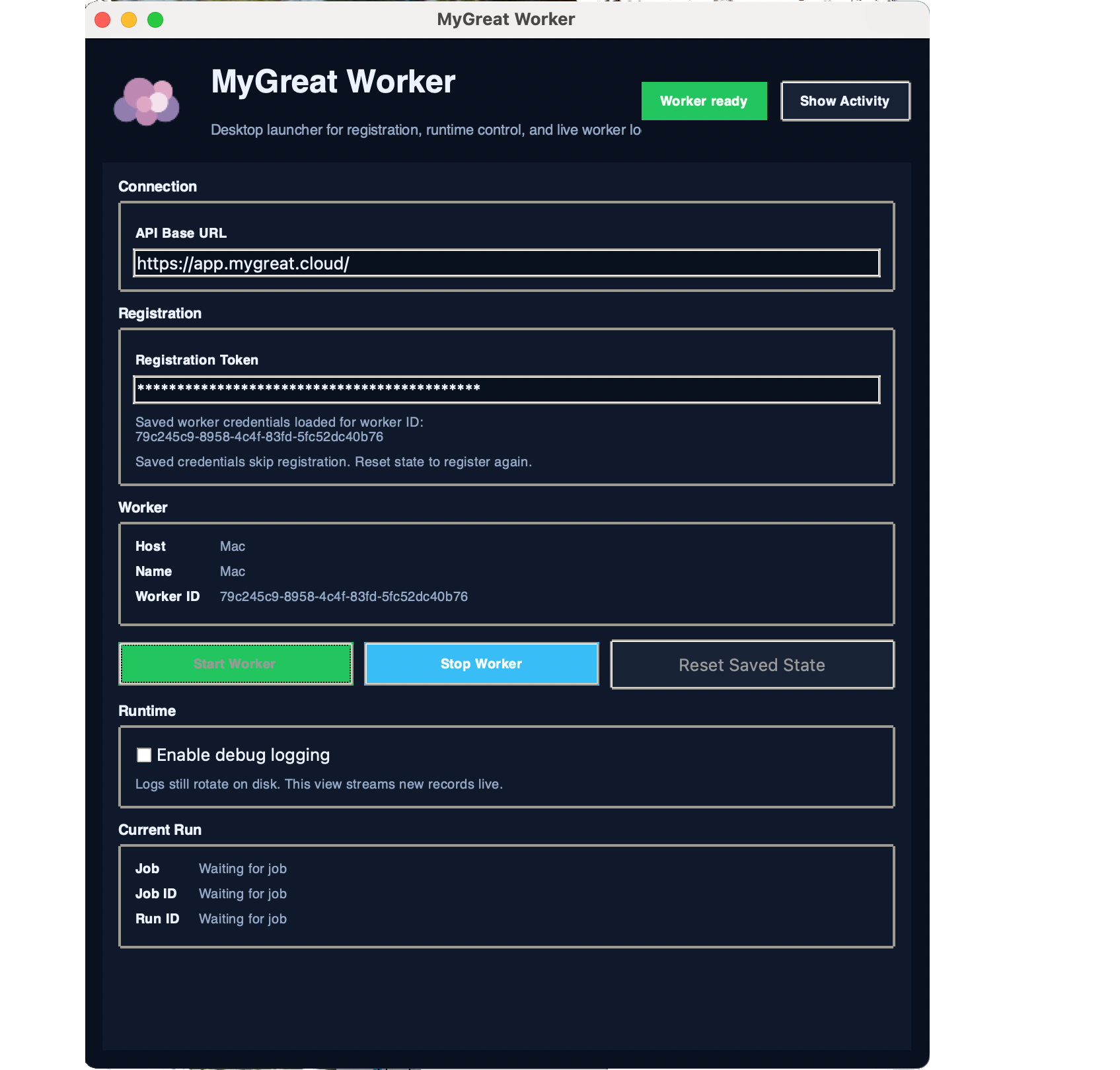1120x1070 pixels.
Task: Click the Run ID waiting status text
Action: [243, 919]
